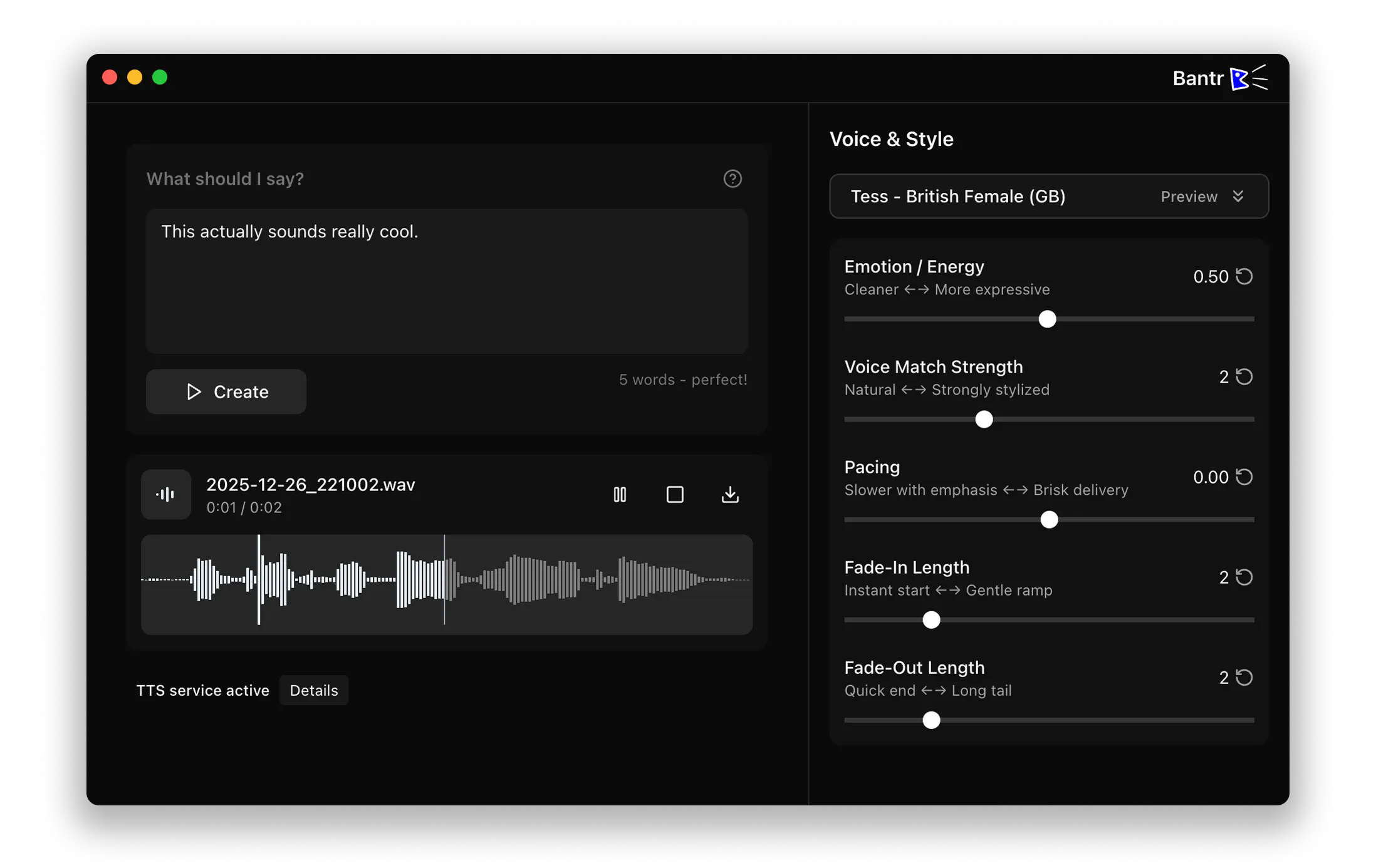The width and height of the screenshot is (1376, 868).
Task: Click the Fade-Out Length slider handle
Action: [932, 720]
